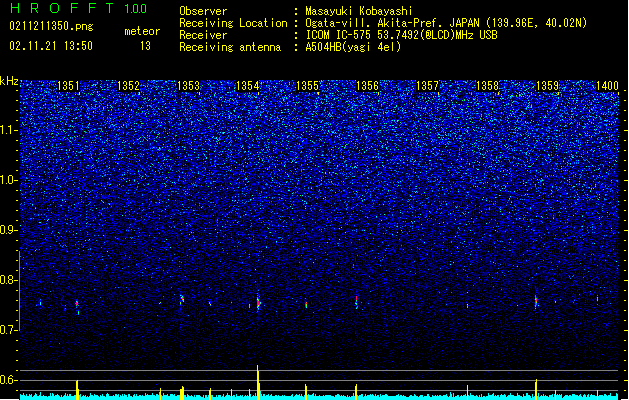Click the date stamp 02.11.21 13:50
Viewport: 629px width, 400px height.
[x=51, y=46]
